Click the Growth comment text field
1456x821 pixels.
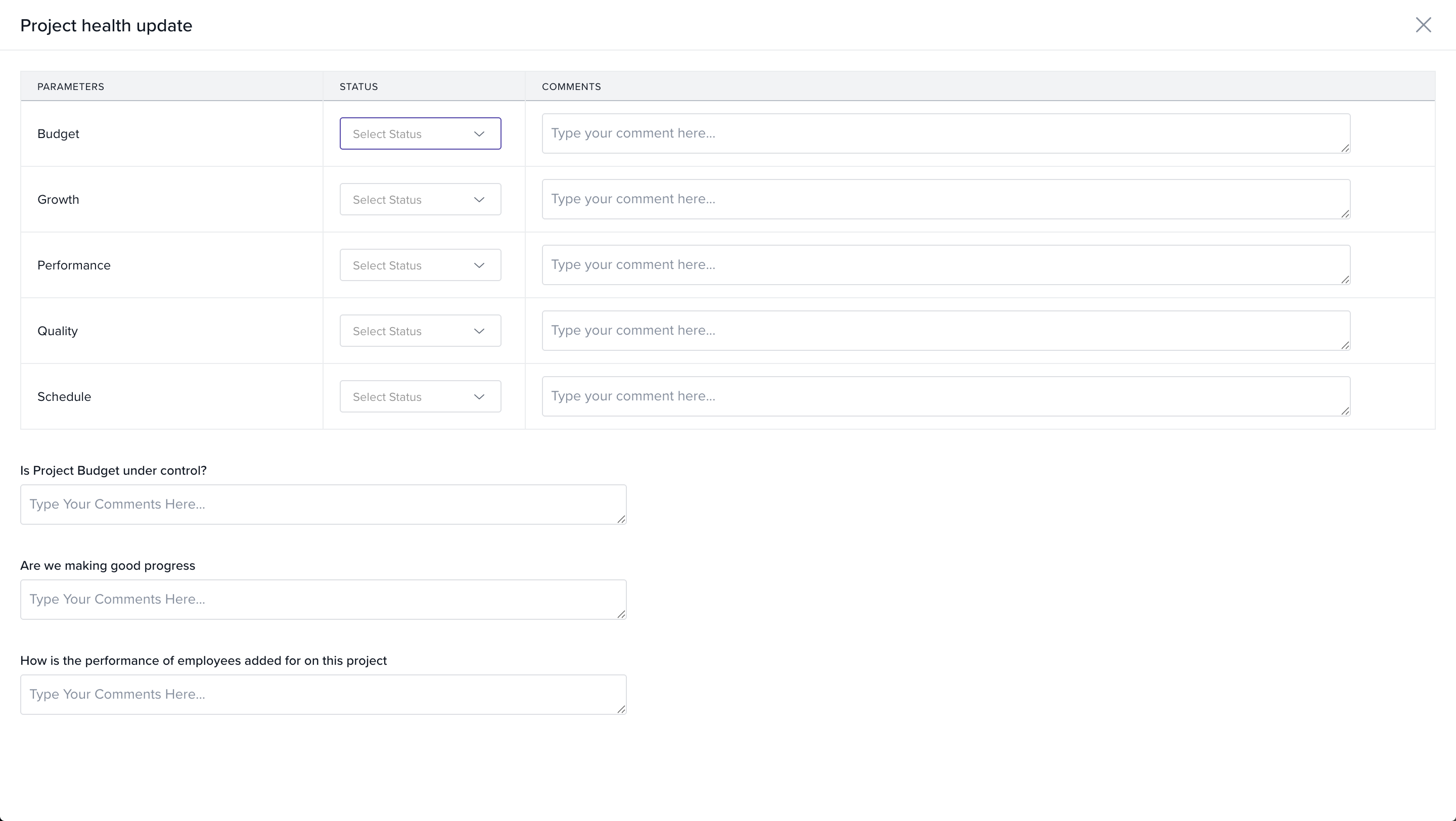point(945,199)
